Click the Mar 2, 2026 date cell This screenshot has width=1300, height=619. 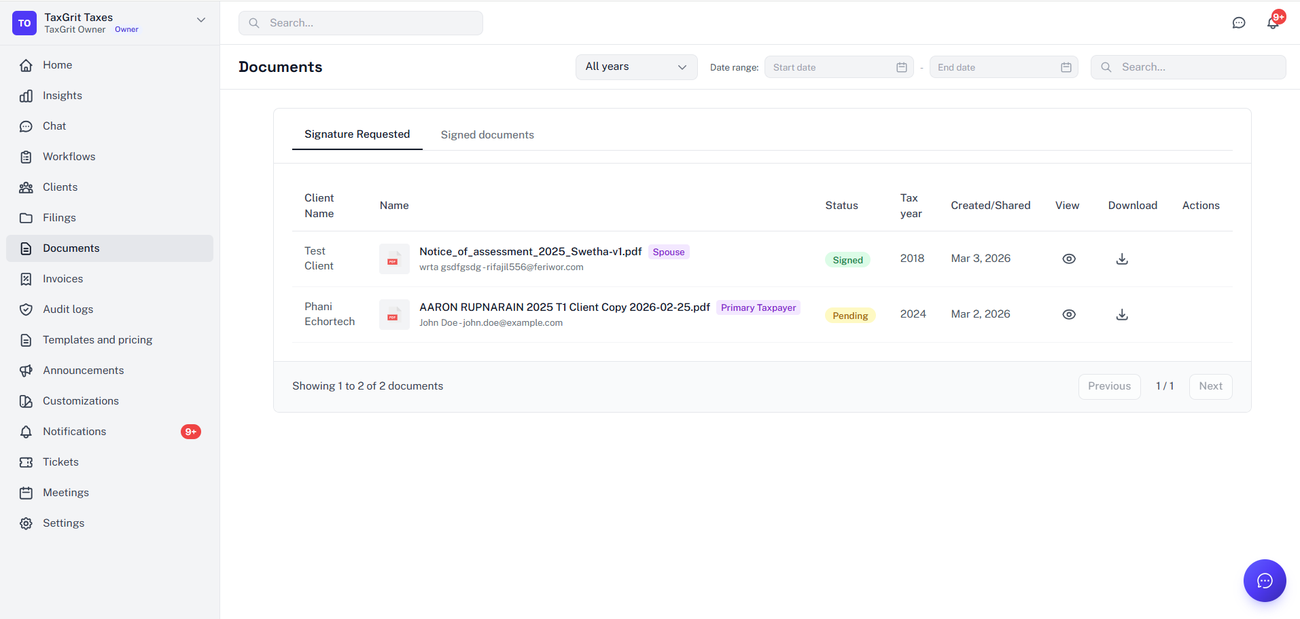point(981,314)
